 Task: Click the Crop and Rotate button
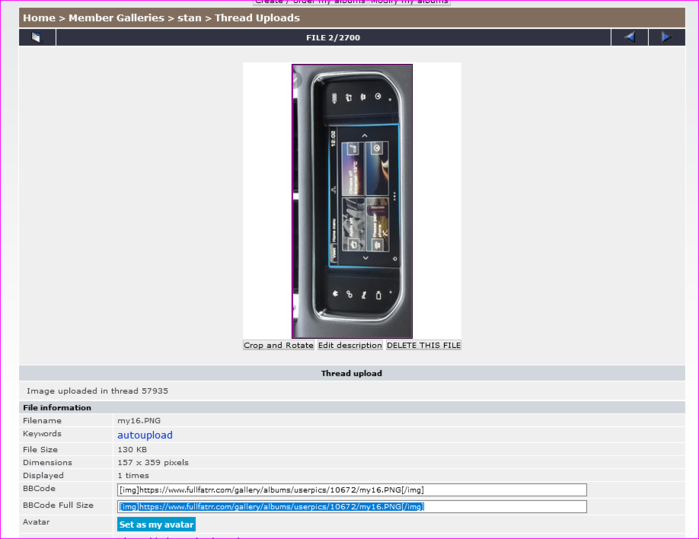[x=279, y=345]
